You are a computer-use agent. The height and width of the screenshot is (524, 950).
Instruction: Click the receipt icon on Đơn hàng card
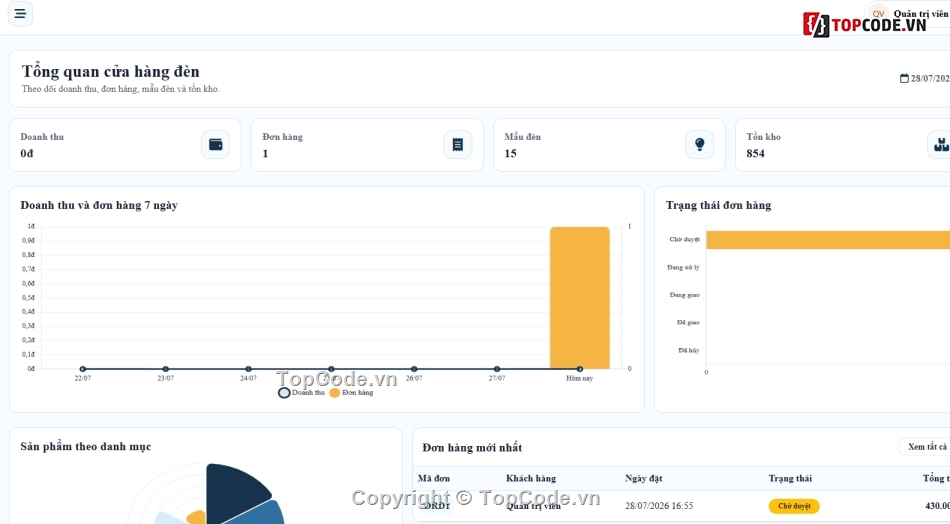point(457,145)
